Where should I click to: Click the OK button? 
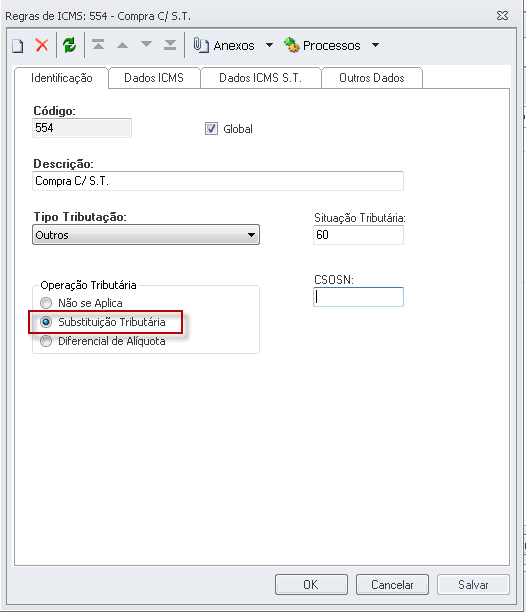point(311,585)
